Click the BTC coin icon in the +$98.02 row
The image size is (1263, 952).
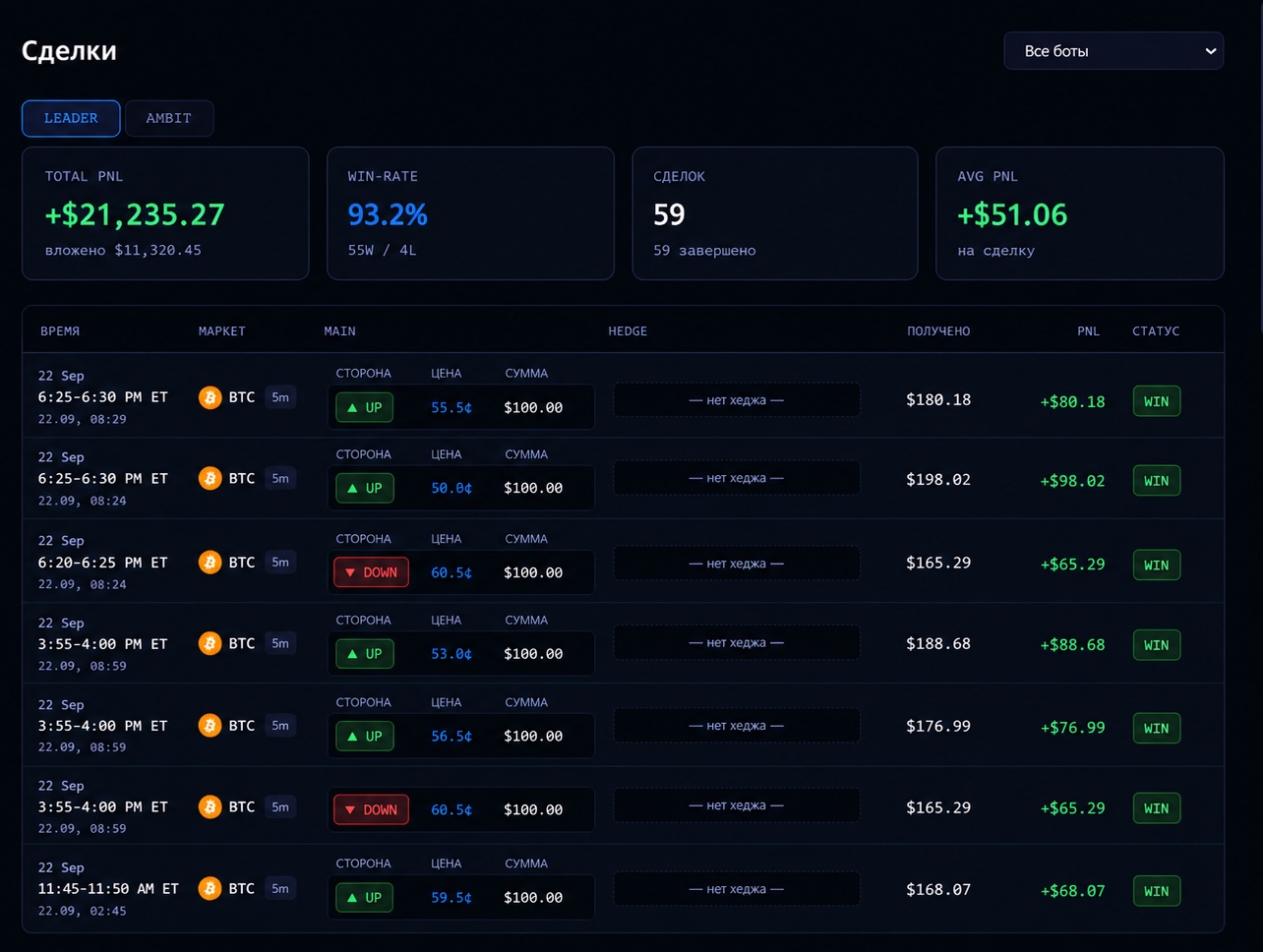coord(210,479)
